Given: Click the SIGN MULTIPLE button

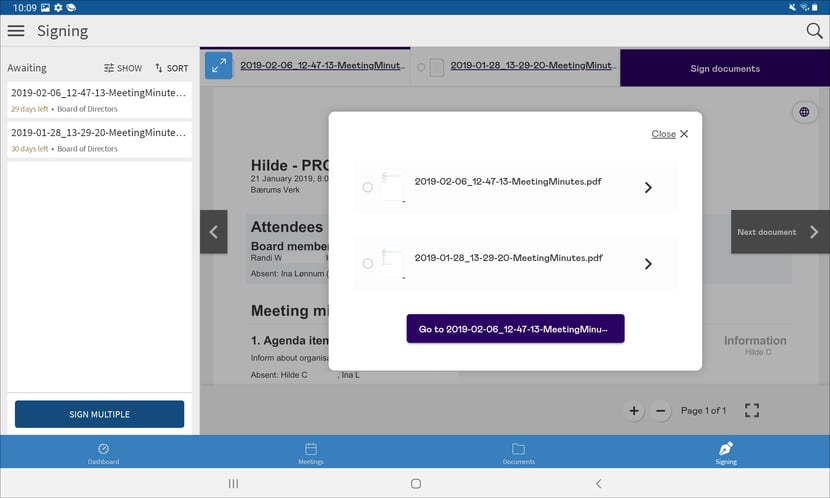Looking at the screenshot, I should click(100, 414).
